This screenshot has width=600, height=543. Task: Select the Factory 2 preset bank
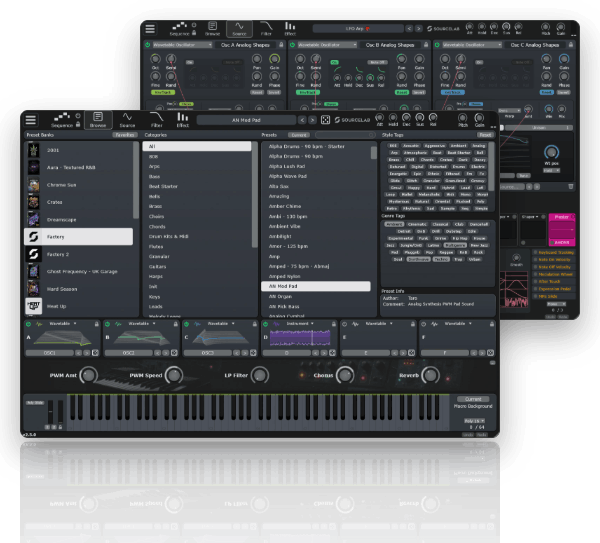click(79, 254)
